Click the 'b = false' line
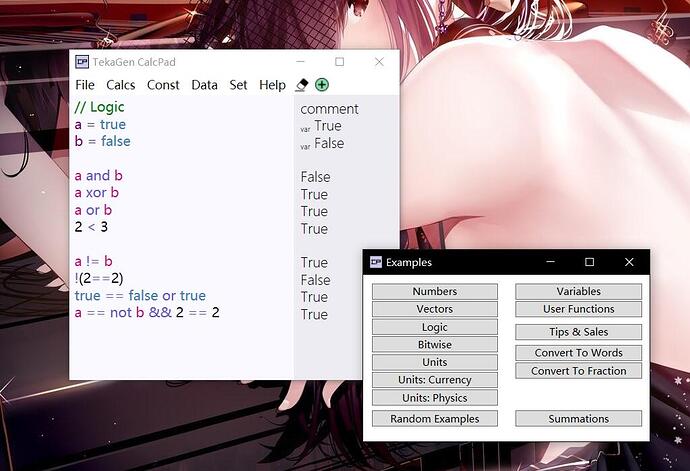Screen dimensions: 690x471 (103, 141)
